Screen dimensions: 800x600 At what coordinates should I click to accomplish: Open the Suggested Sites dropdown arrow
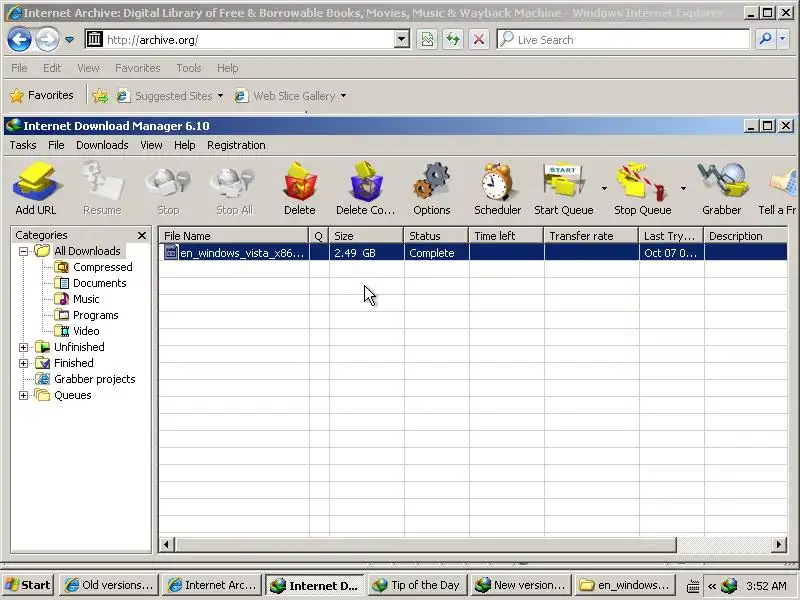pos(220,95)
